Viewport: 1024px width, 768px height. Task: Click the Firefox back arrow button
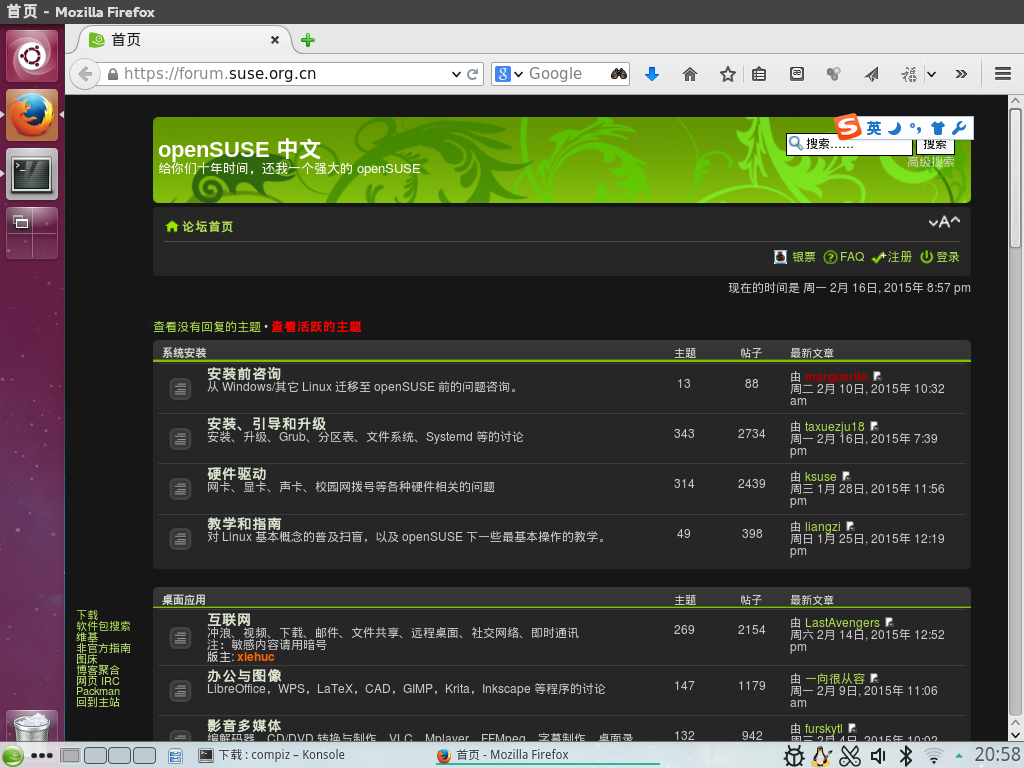pyautogui.click(x=84, y=74)
